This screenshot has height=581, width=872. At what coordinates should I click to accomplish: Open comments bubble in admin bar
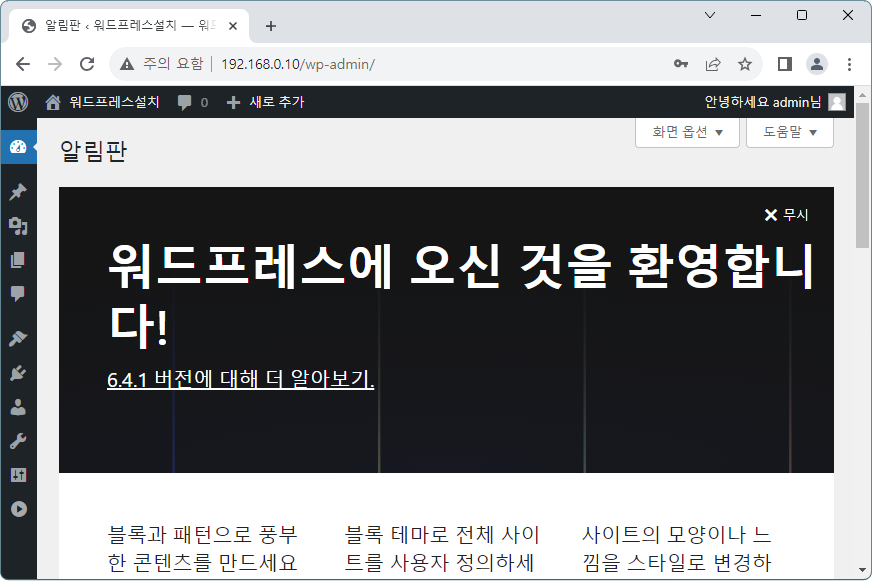(x=192, y=102)
